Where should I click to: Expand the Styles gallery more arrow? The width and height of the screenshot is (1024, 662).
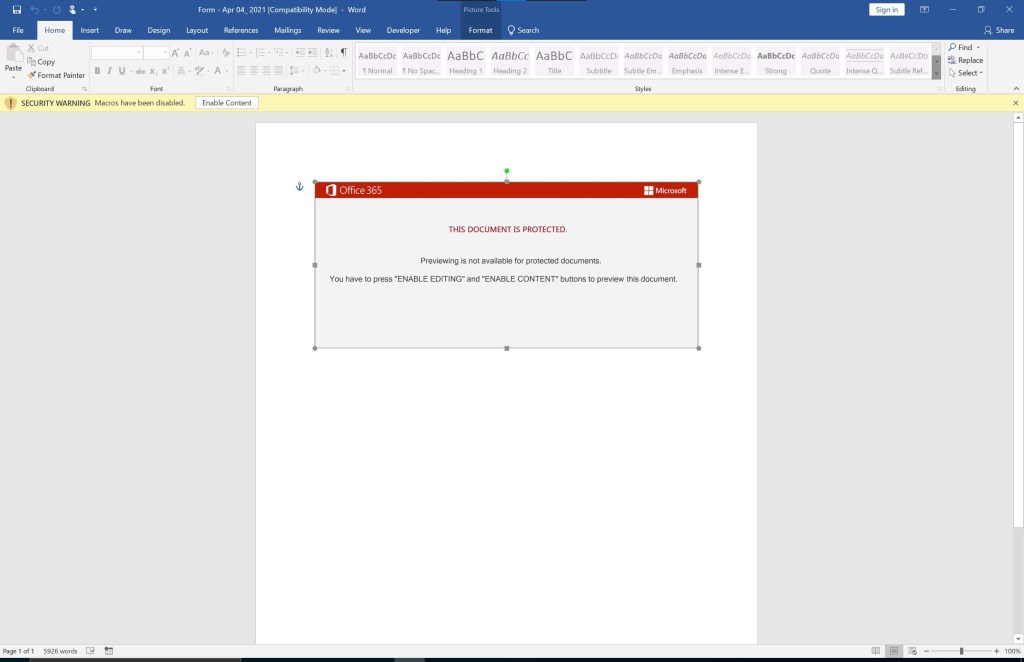coord(936,74)
